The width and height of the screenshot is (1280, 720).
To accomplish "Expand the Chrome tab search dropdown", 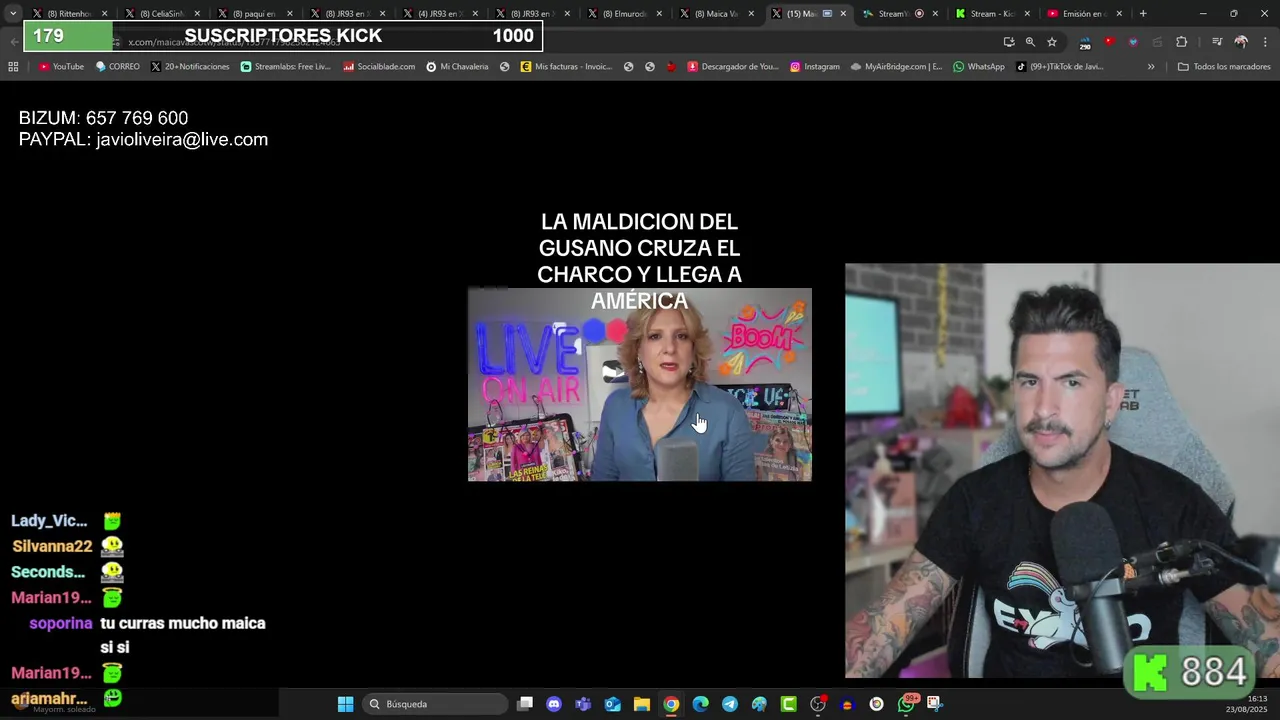I will point(13,14).
